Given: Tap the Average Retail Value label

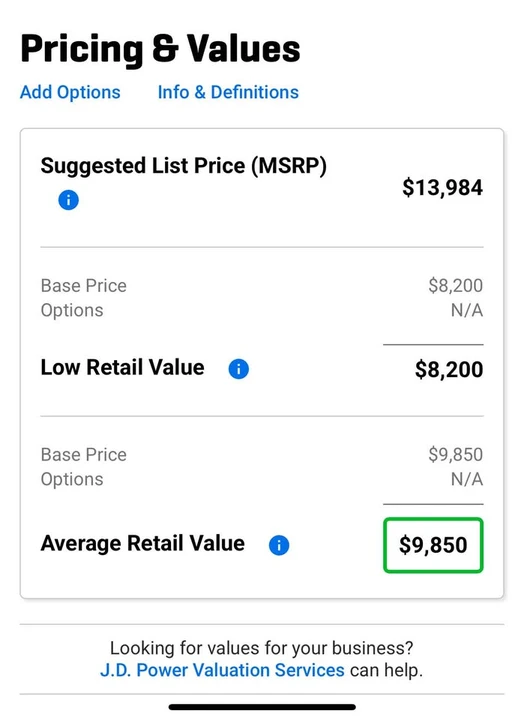Looking at the screenshot, I should 143,543.
